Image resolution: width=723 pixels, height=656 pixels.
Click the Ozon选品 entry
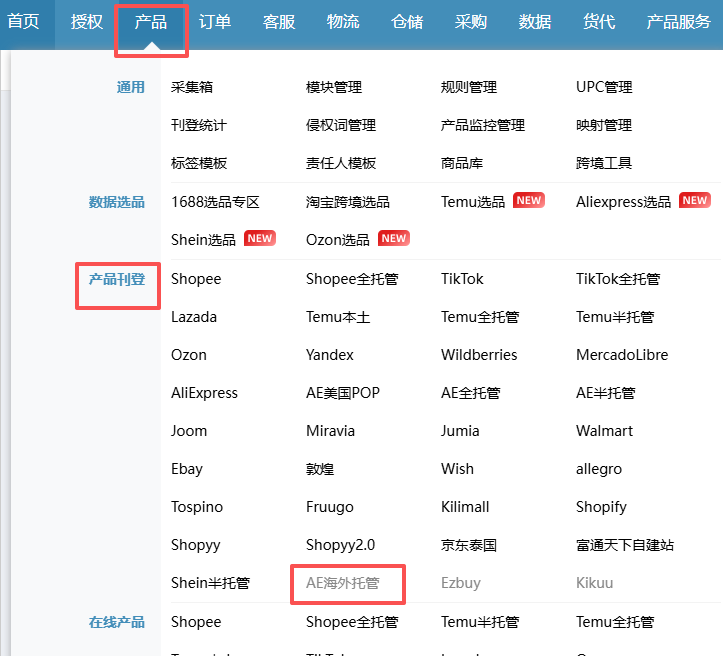[338, 239]
